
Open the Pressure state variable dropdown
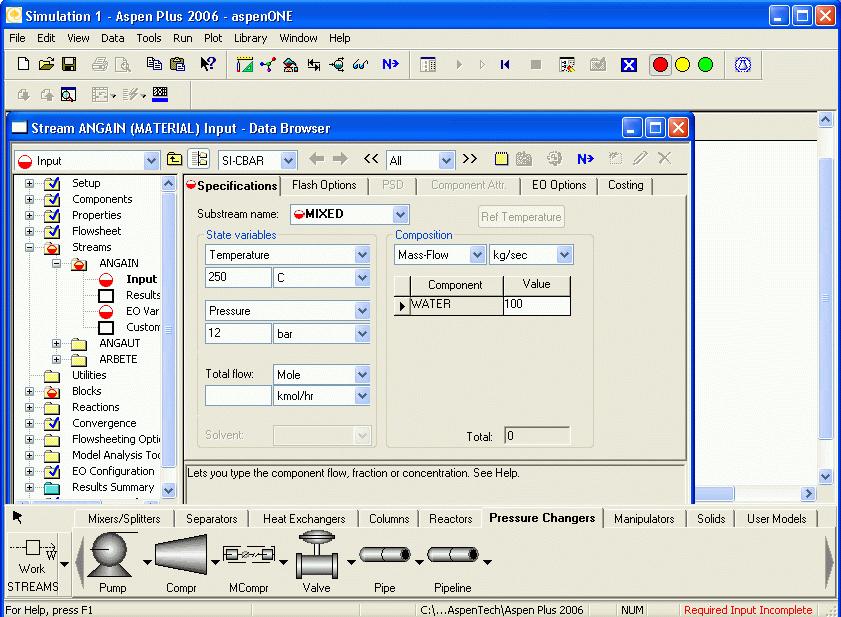coord(362,311)
